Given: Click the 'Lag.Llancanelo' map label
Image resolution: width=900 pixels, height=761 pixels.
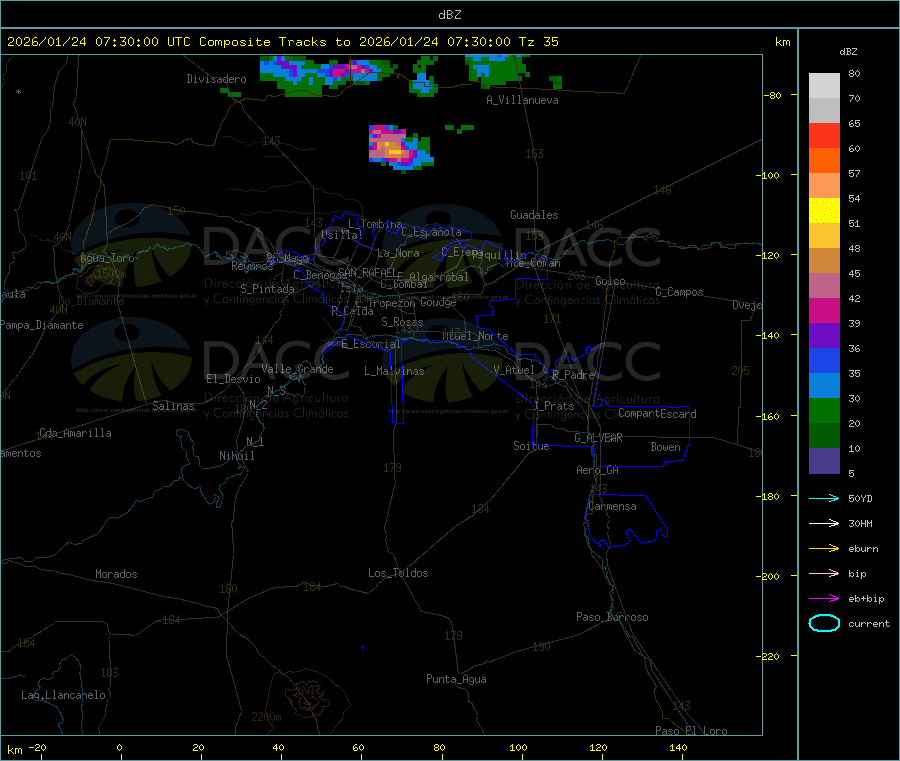Looking at the screenshot, I should point(63,695).
